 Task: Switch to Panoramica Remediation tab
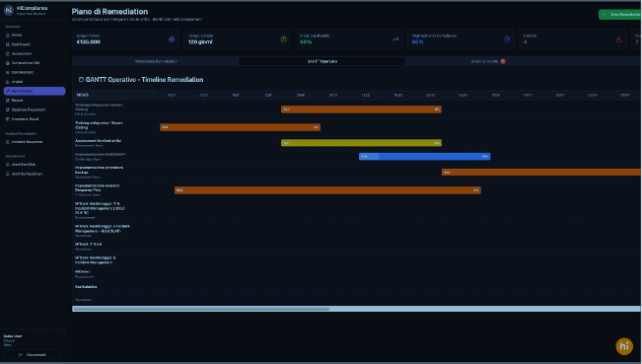(x=156, y=61)
